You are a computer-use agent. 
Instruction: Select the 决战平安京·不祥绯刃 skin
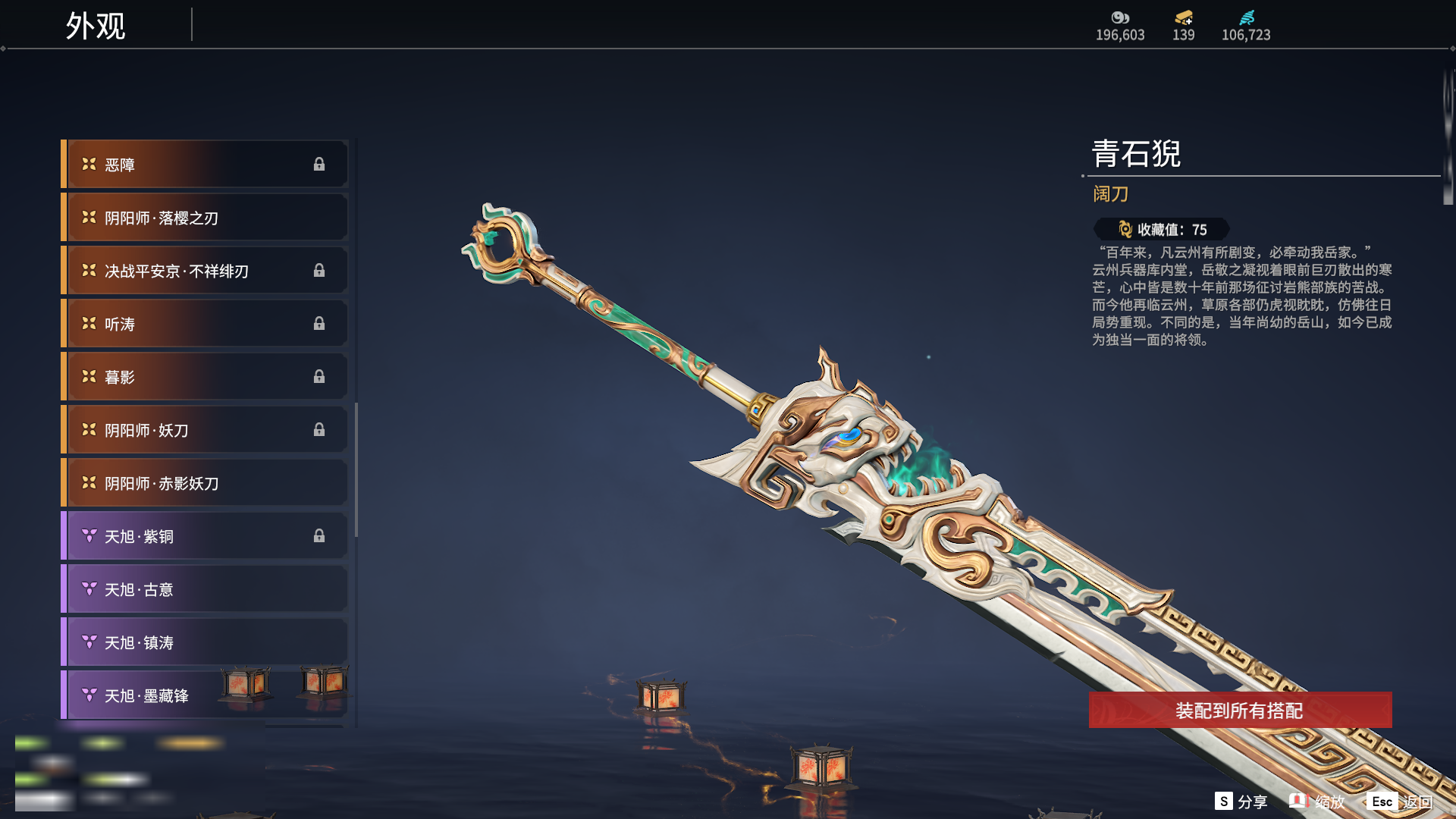point(205,271)
